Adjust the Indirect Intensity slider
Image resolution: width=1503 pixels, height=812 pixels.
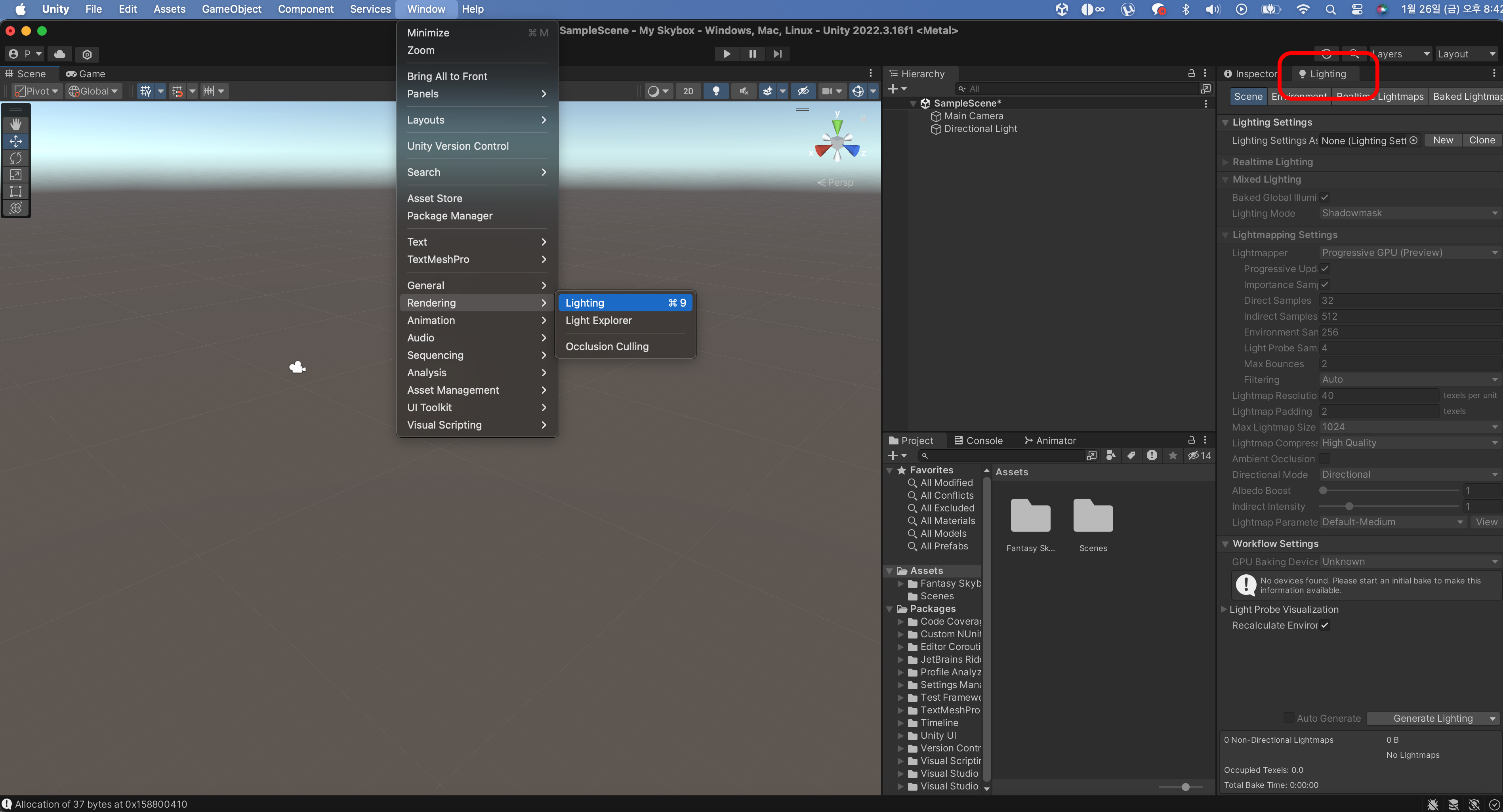1349,506
